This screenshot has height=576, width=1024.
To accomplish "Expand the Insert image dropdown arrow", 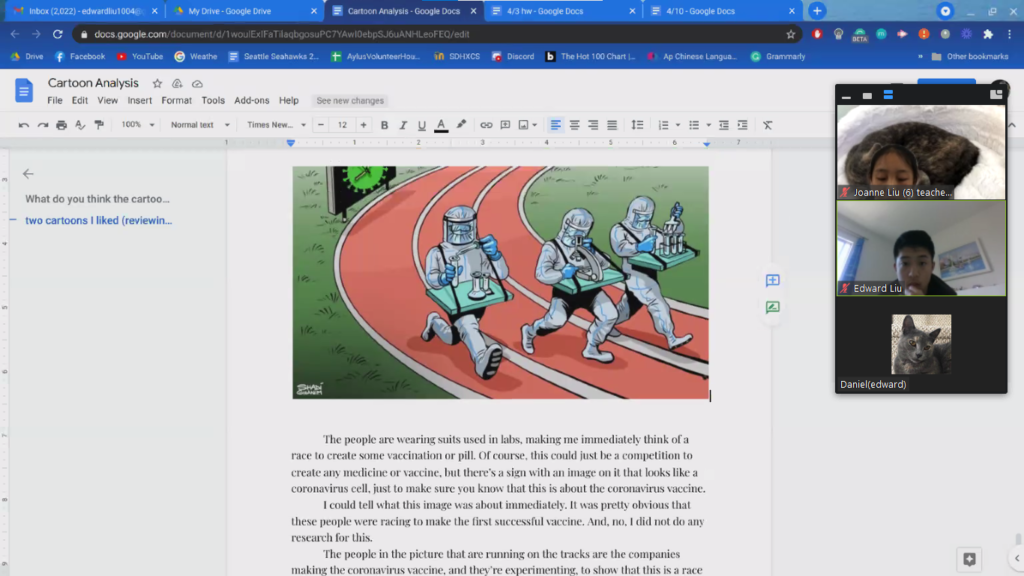I will coord(535,125).
